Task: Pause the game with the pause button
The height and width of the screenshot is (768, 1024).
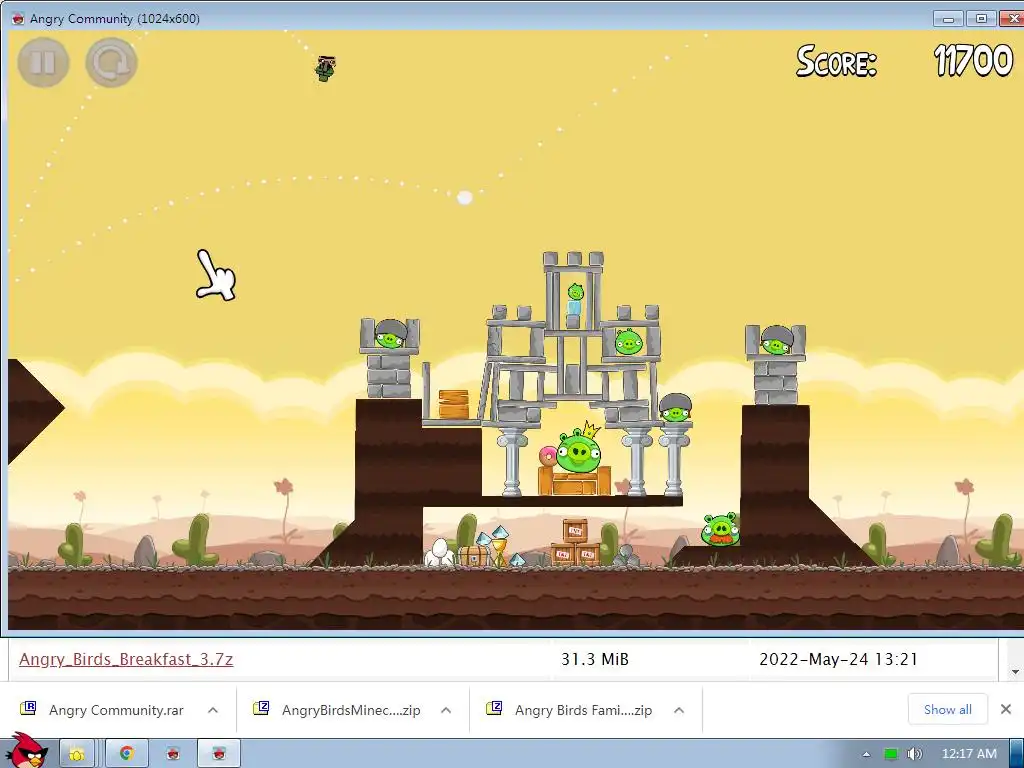Action: [43, 63]
